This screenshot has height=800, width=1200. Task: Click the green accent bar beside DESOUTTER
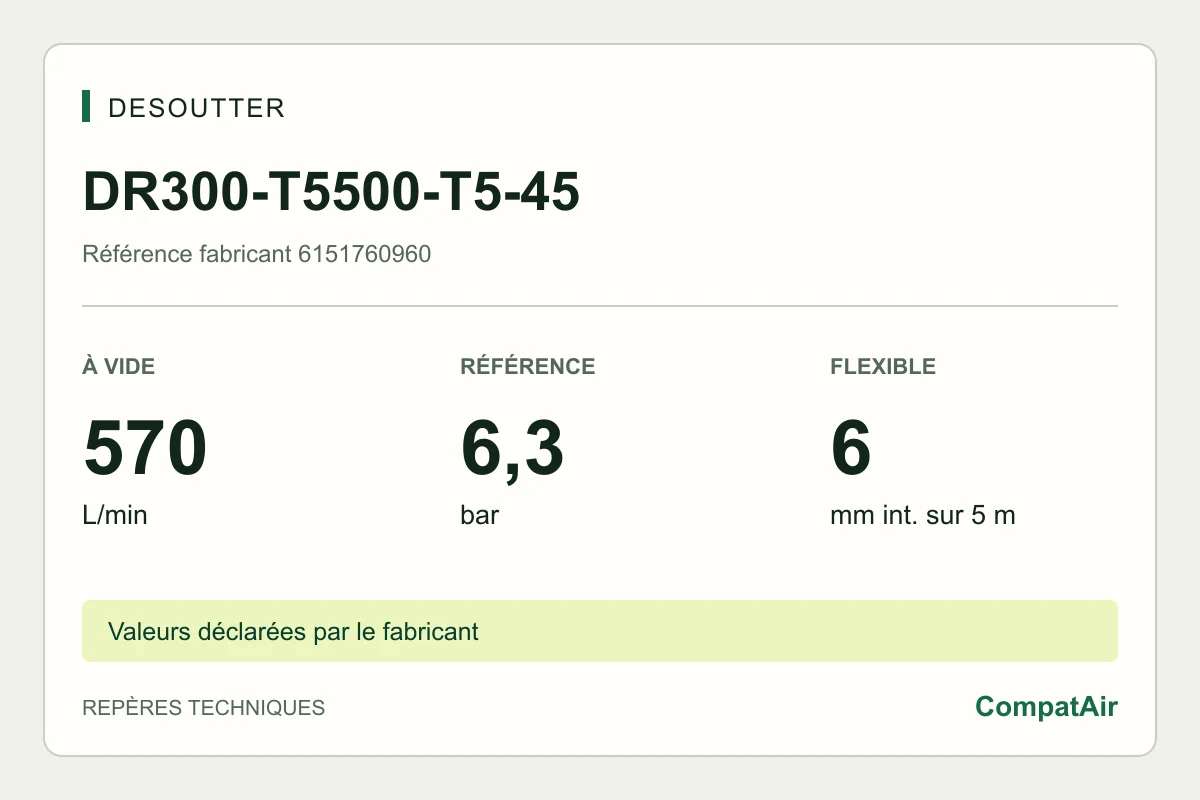(86, 106)
